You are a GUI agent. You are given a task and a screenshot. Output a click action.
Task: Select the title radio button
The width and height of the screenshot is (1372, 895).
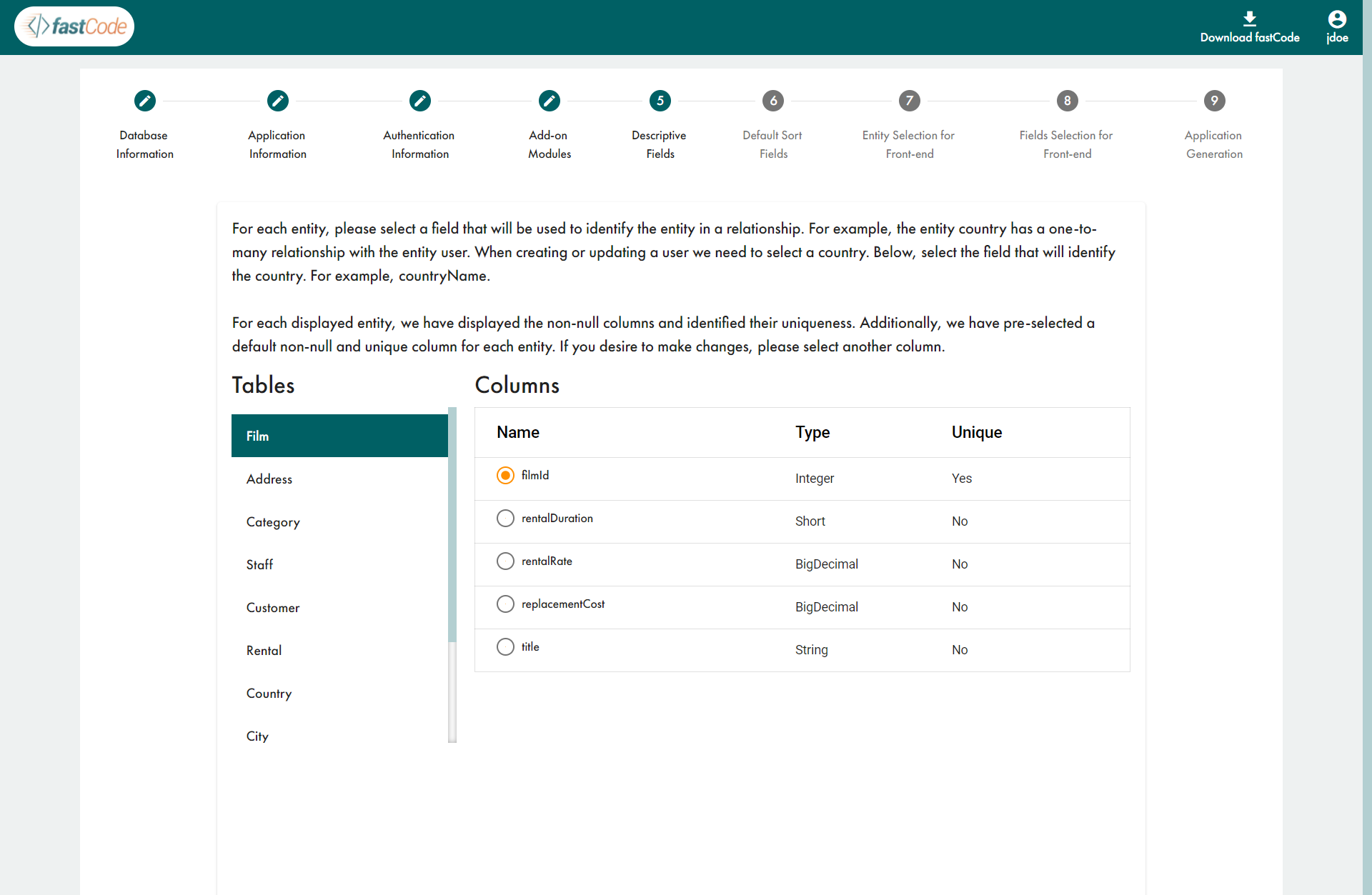pos(505,647)
